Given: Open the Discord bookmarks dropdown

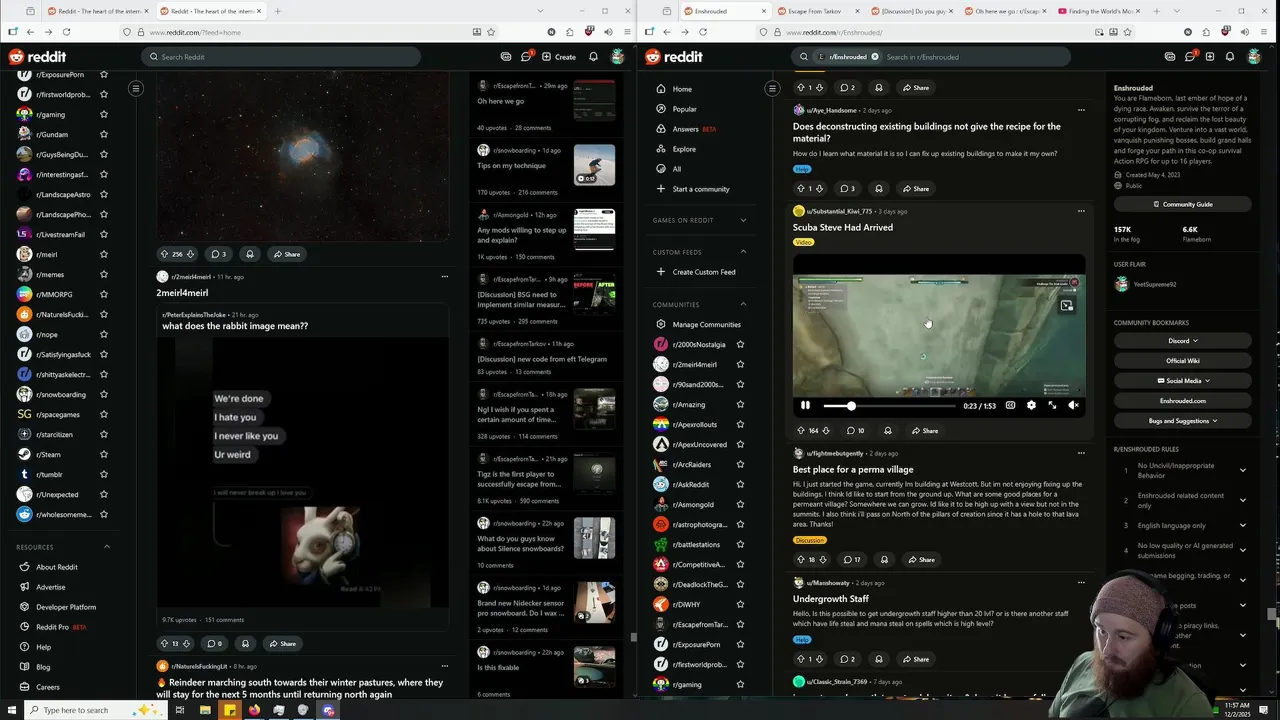Looking at the screenshot, I should point(1183,341).
